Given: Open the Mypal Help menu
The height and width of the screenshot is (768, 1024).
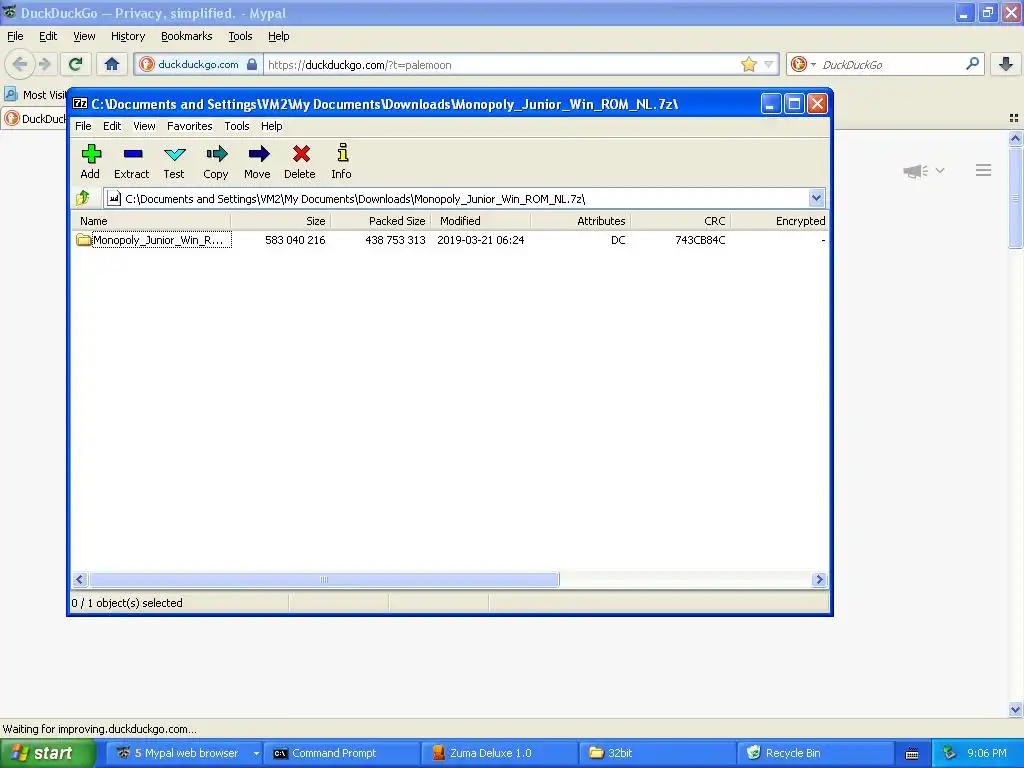Looking at the screenshot, I should pos(278,37).
